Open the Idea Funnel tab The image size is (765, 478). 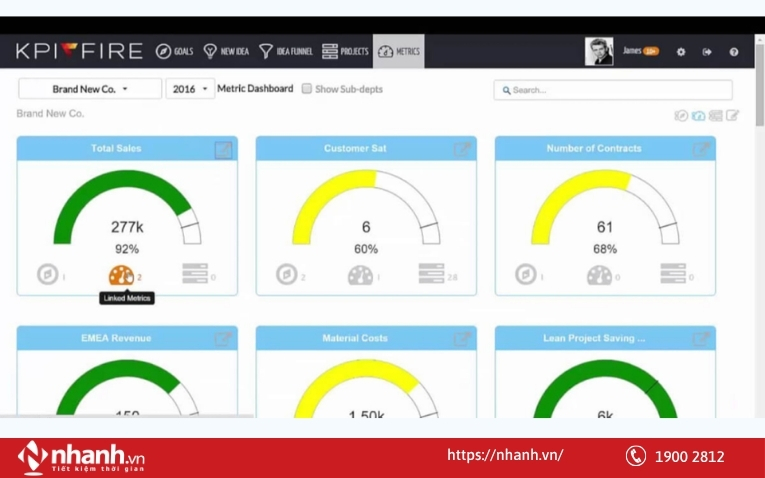point(286,51)
